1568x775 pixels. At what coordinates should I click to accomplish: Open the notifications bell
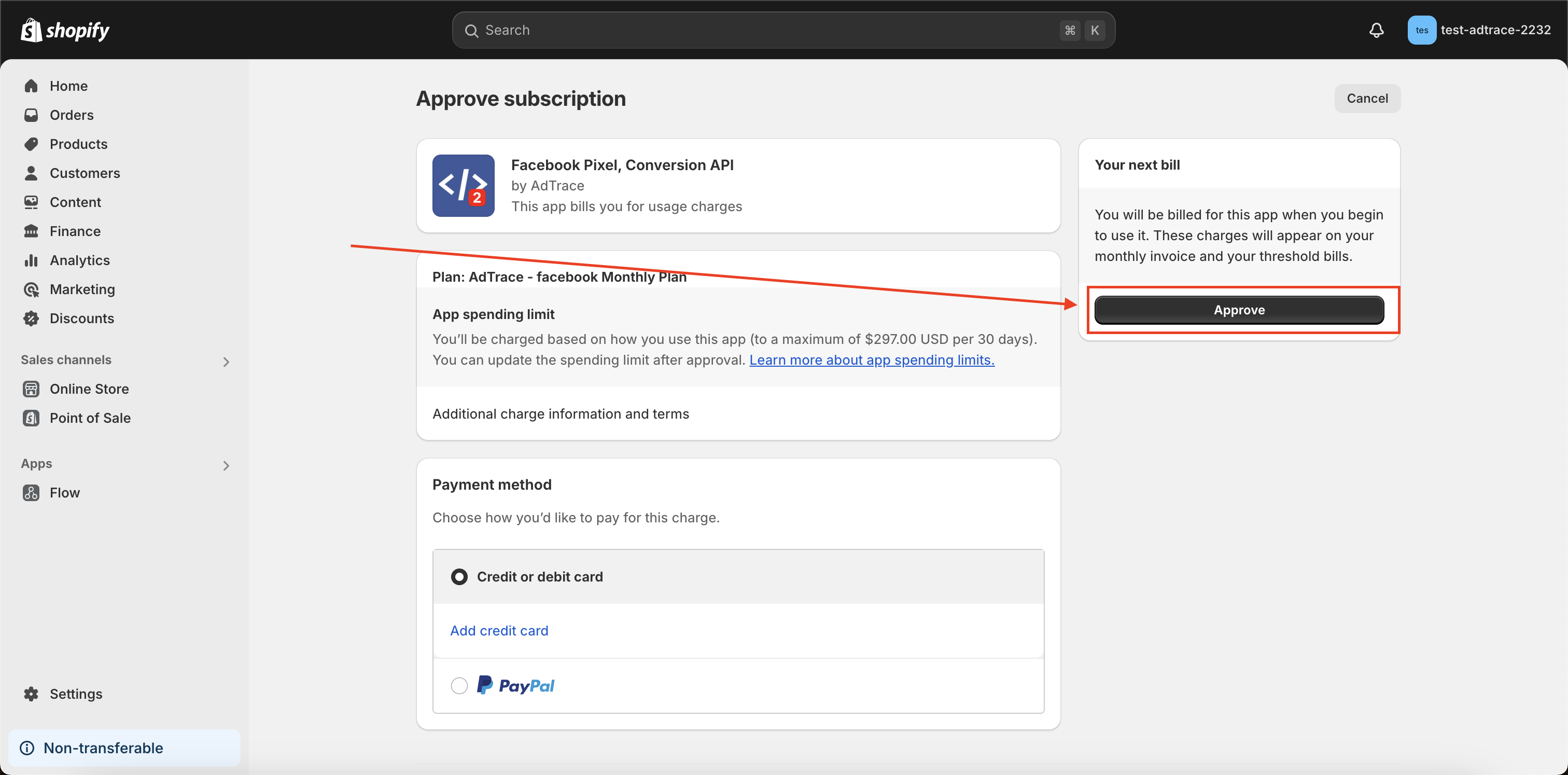[x=1376, y=30]
